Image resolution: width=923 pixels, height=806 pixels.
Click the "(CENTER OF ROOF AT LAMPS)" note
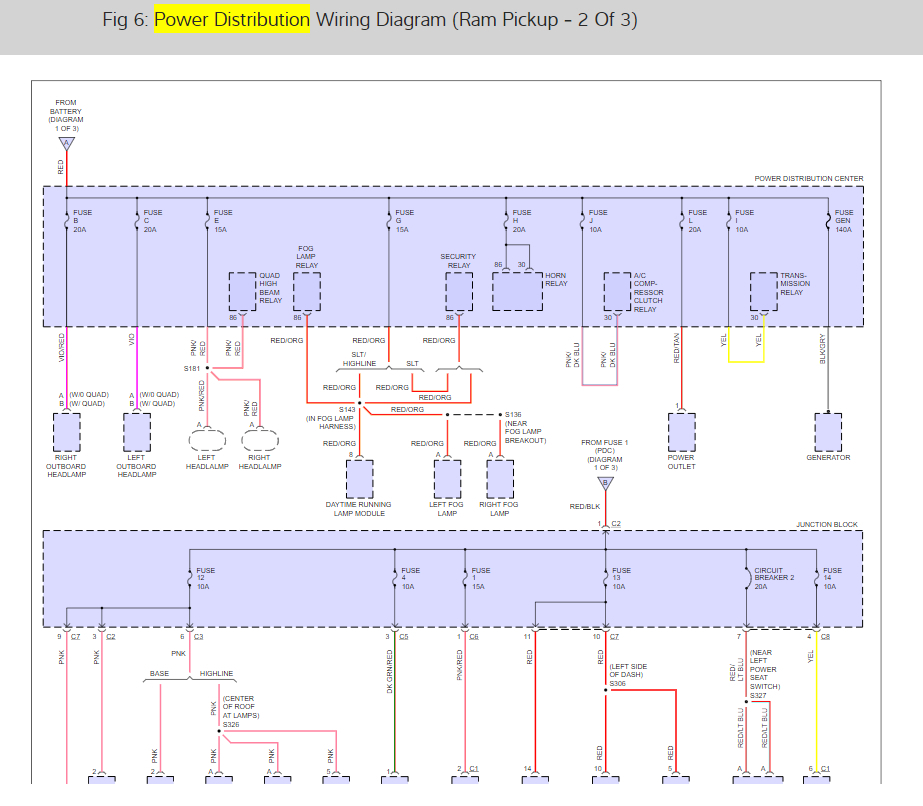coord(241,707)
